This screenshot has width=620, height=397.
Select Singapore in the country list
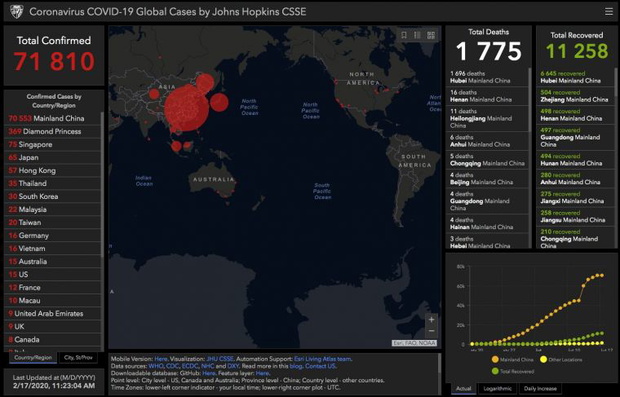[53, 144]
